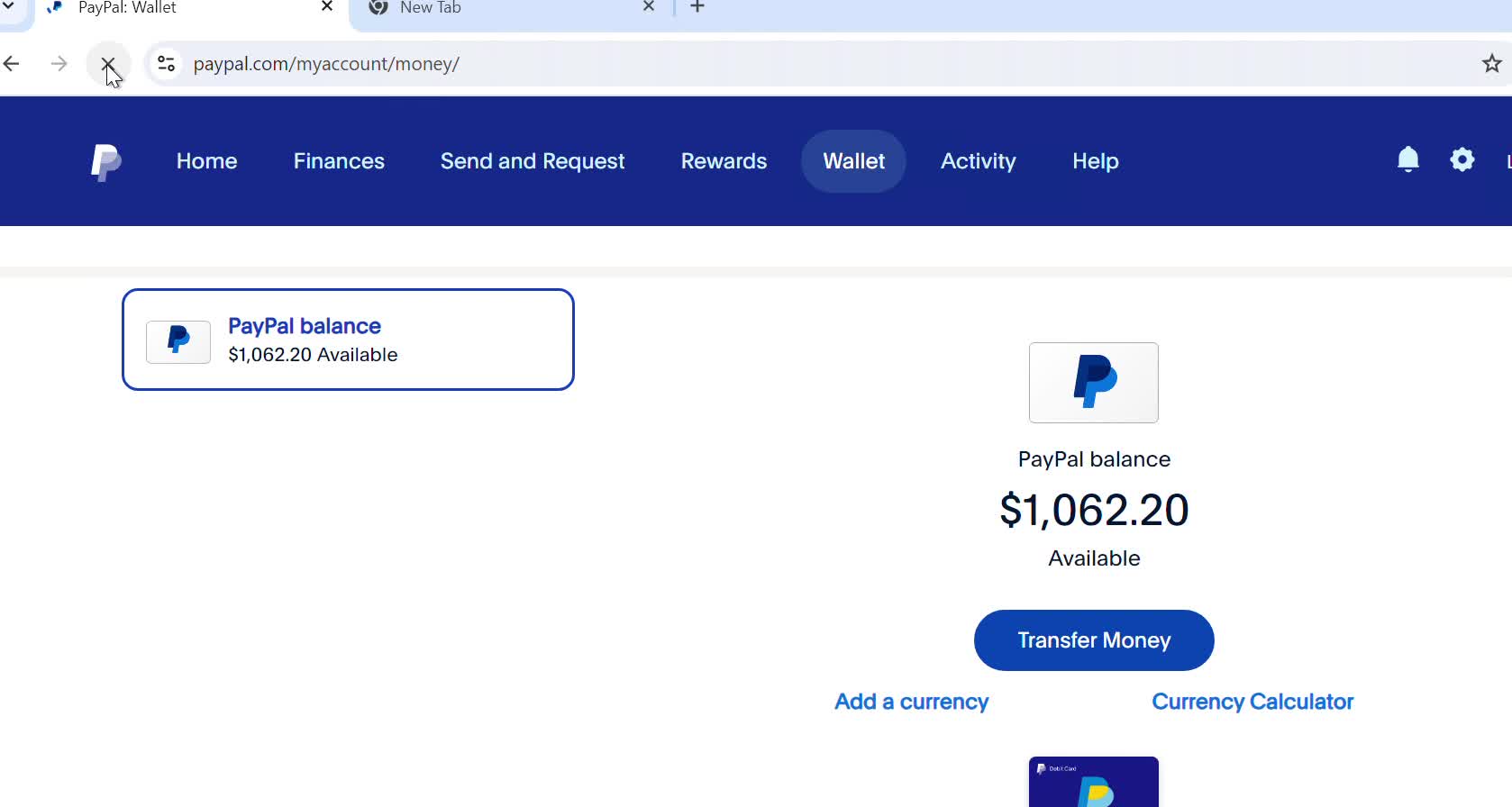
Task: Open the notifications bell
Action: point(1407,160)
